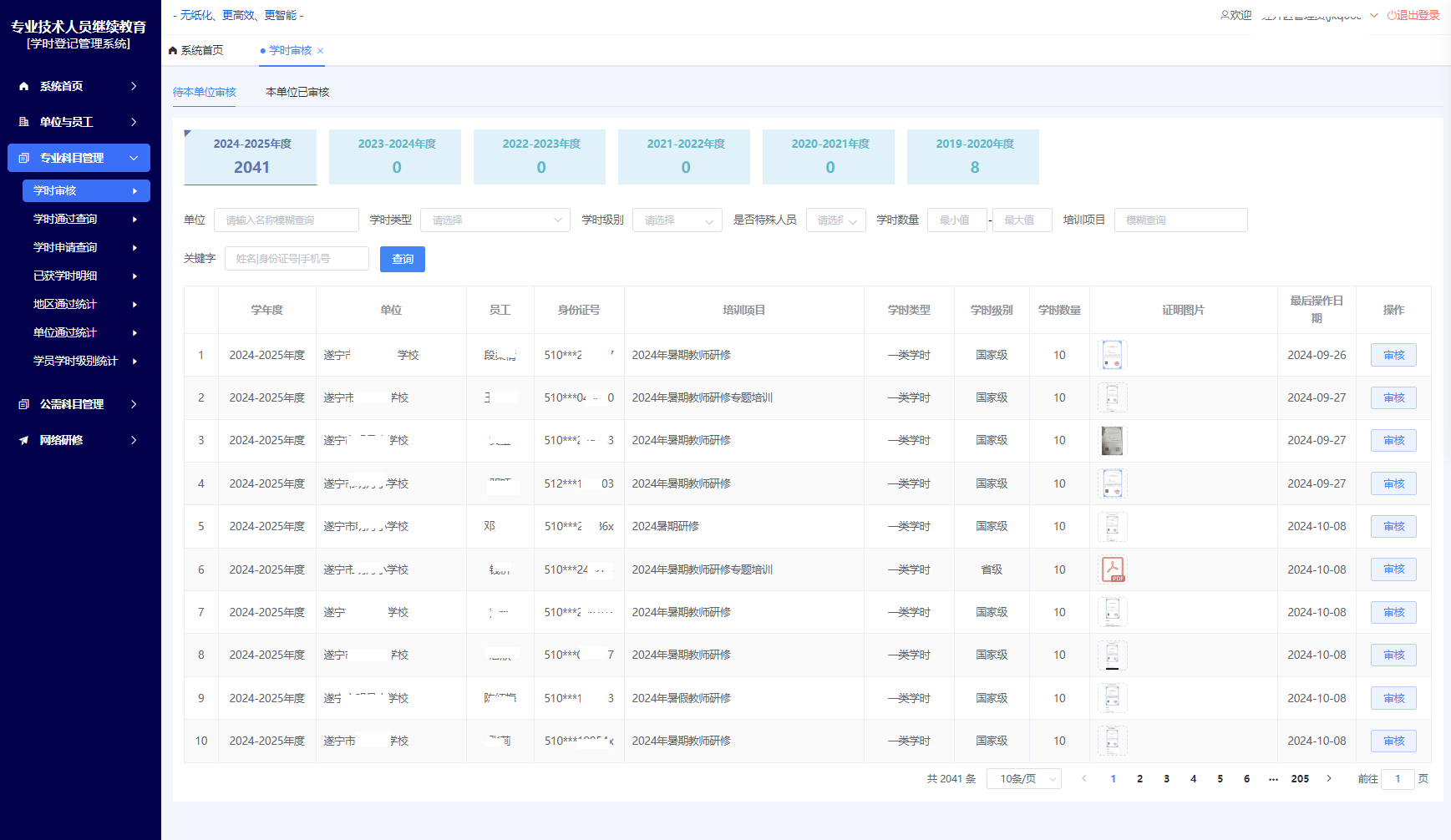Focus the 前往 page number input
Viewport: 1451px width, 840px height.
1398,778
